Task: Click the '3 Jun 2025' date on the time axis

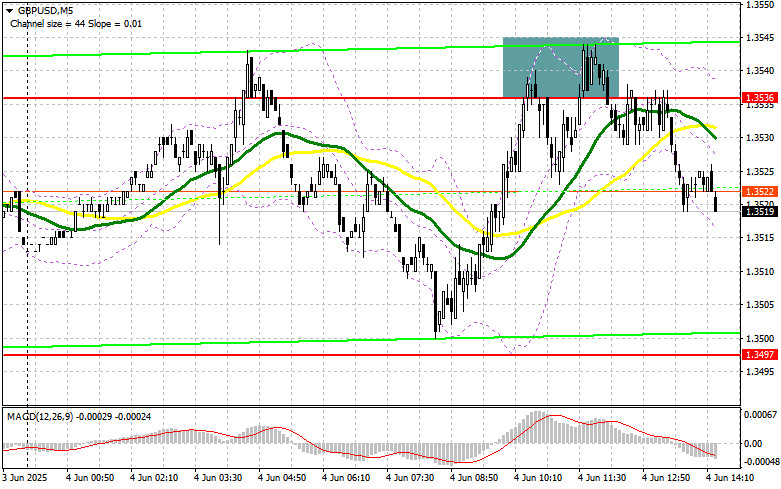Action: pos(25,478)
